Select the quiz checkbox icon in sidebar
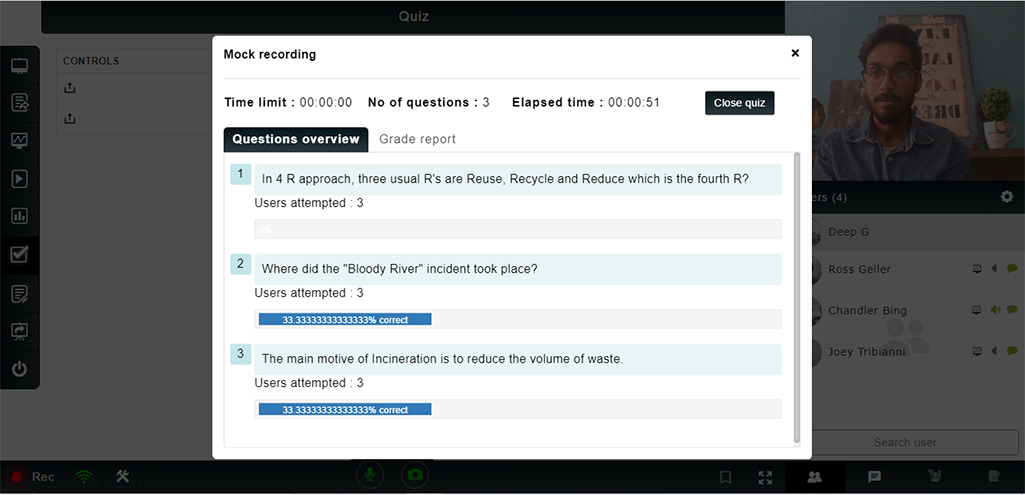This screenshot has height=495, width=1025. [19, 254]
